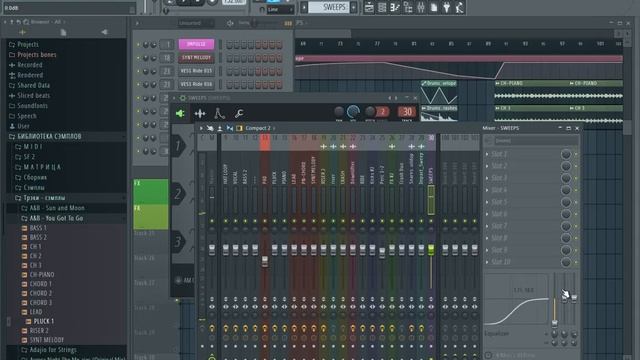640x360 pixels.
Task: Click the speaker icon in channel rack header
Action: coord(230,23)
